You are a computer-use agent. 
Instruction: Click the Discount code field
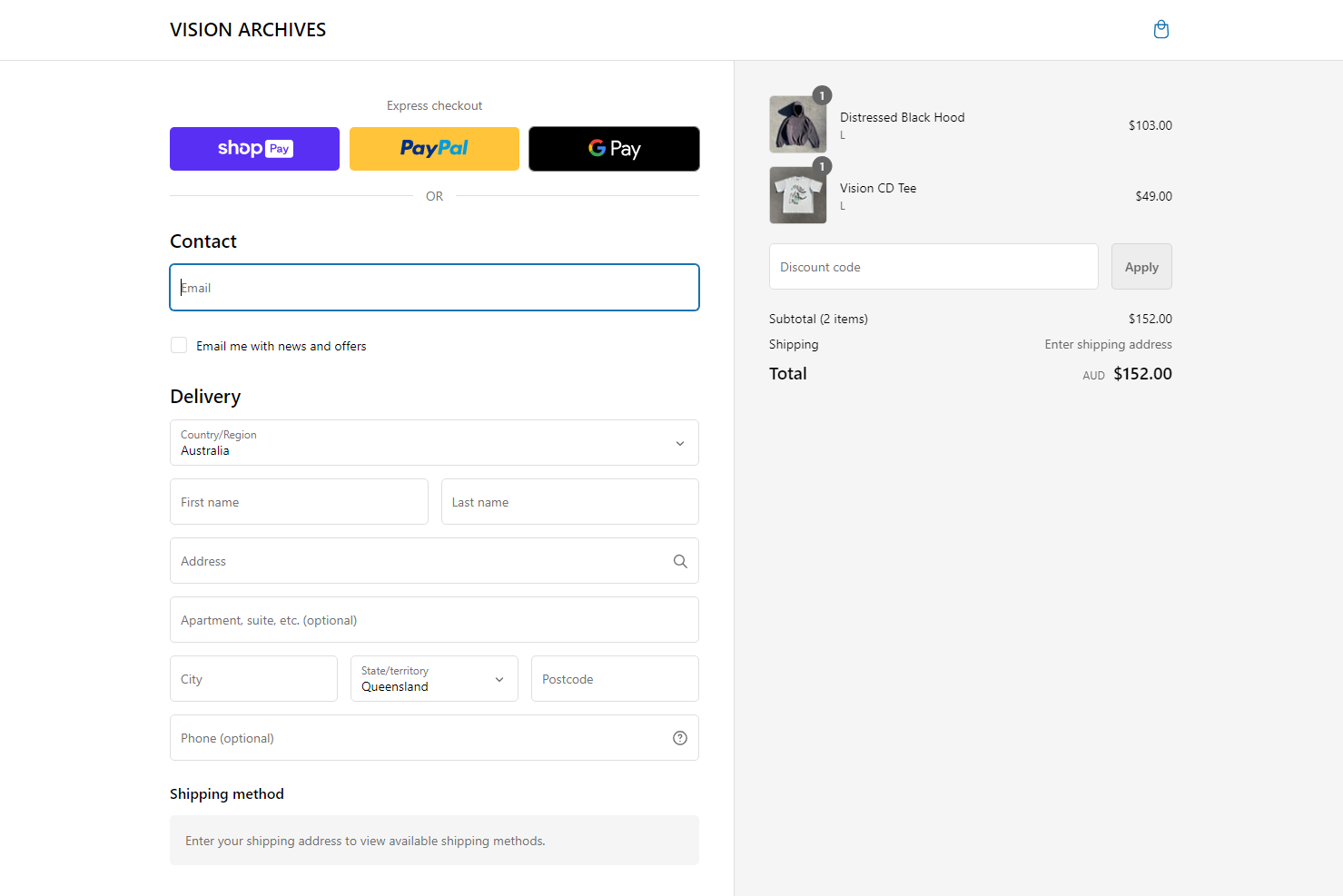point(933,267)
